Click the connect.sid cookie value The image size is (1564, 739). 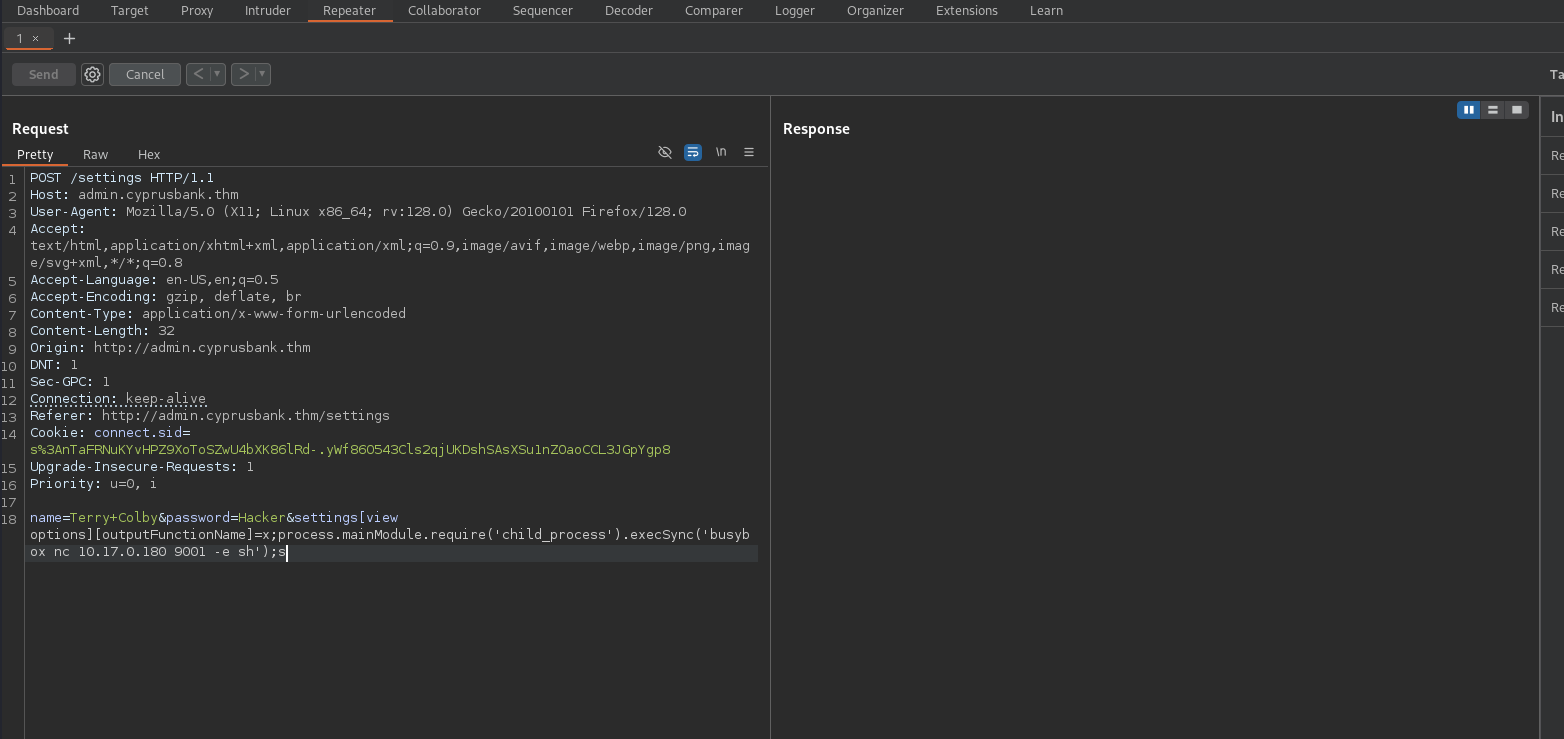click(x=350, y=450)
